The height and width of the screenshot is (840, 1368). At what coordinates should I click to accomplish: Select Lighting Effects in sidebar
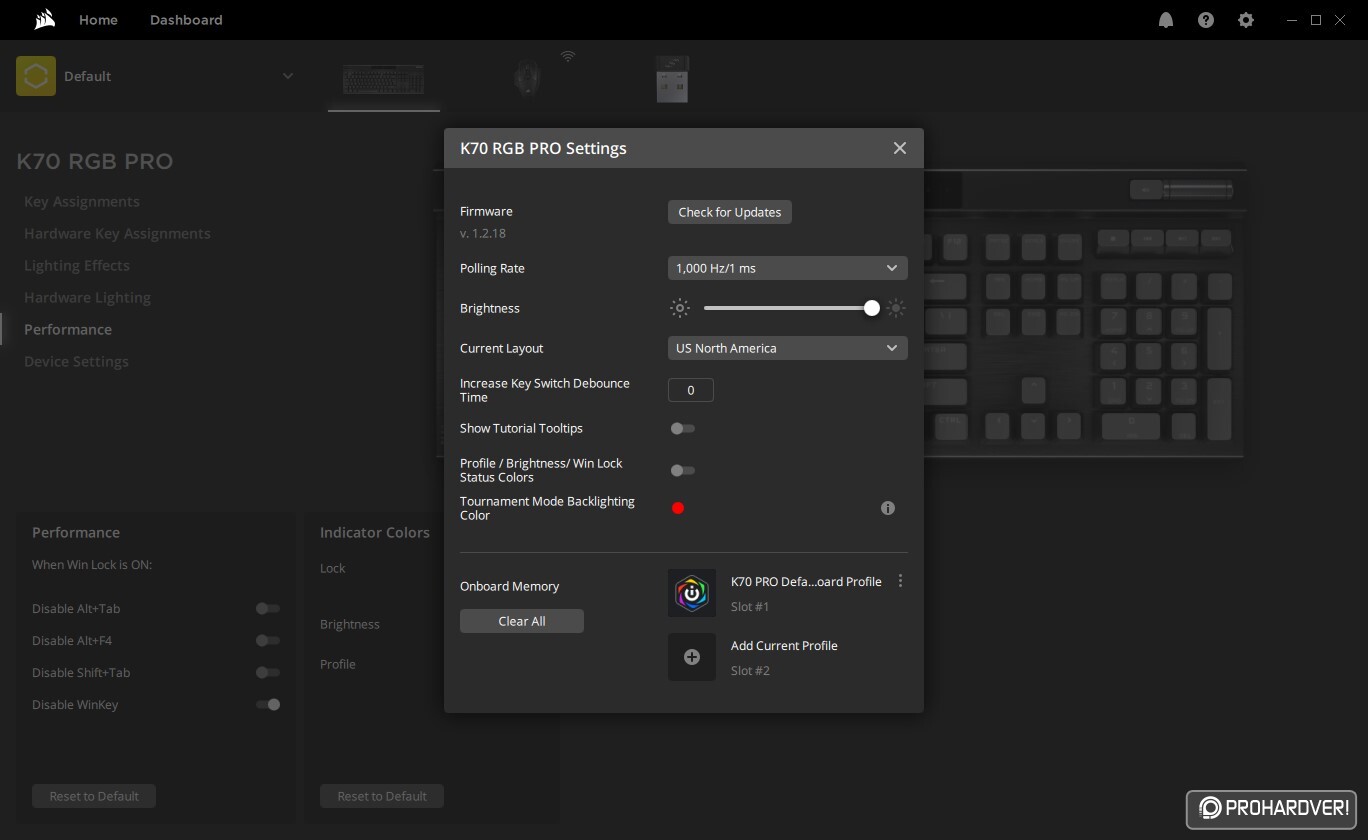77,265
